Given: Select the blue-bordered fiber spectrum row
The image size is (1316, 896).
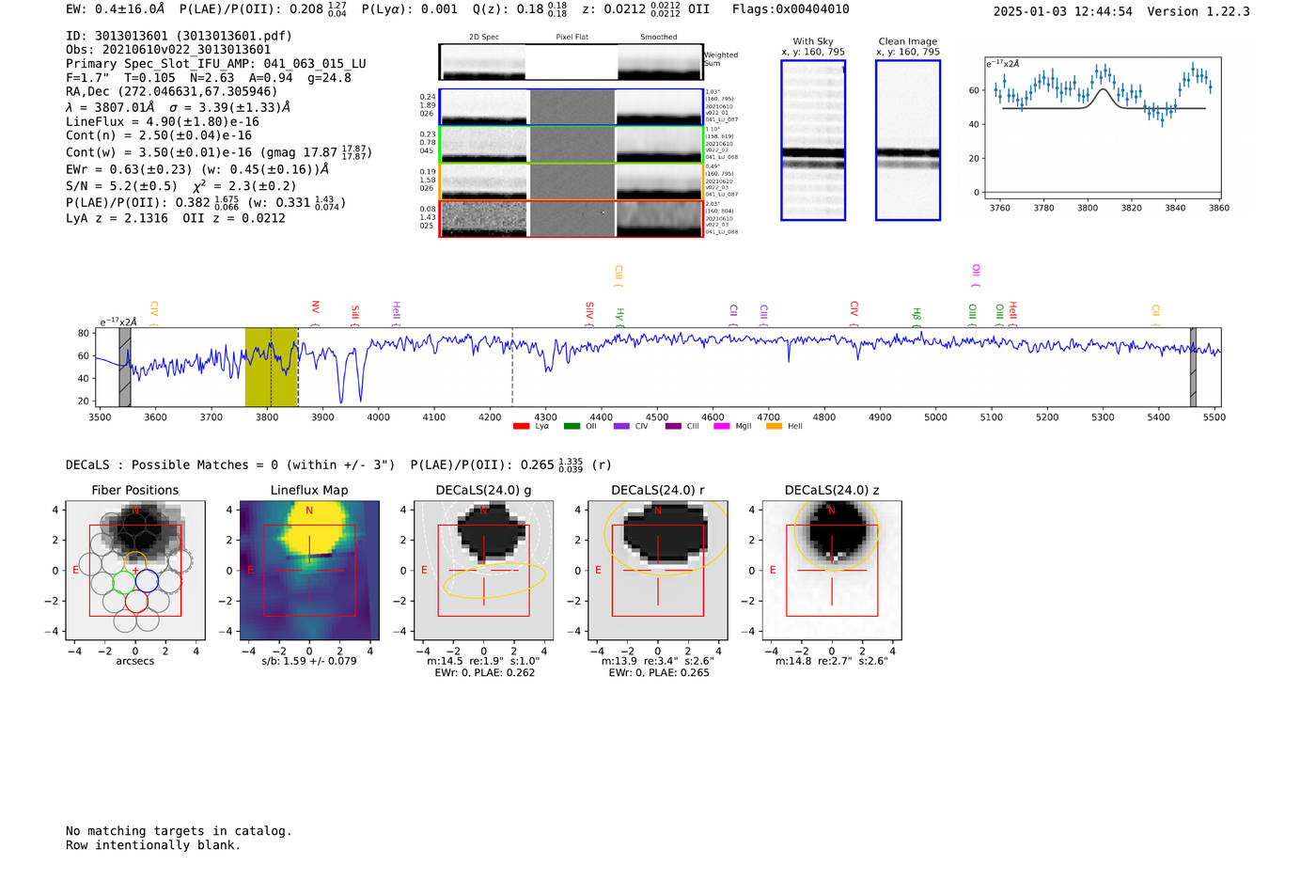Looking at the screenshot, I should point(571,107).
